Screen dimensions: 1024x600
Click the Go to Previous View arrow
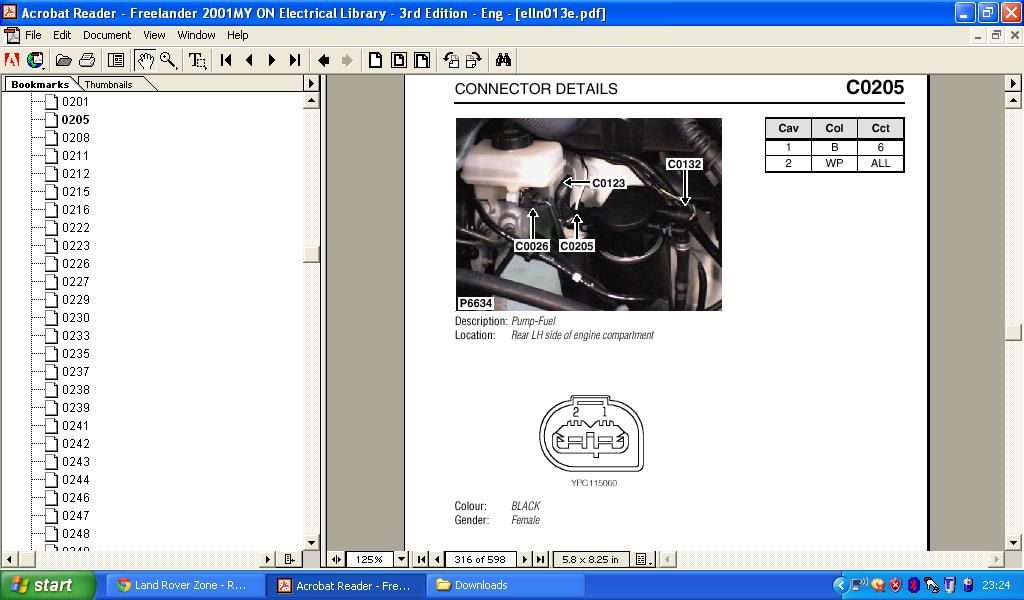tap(323, 61)
